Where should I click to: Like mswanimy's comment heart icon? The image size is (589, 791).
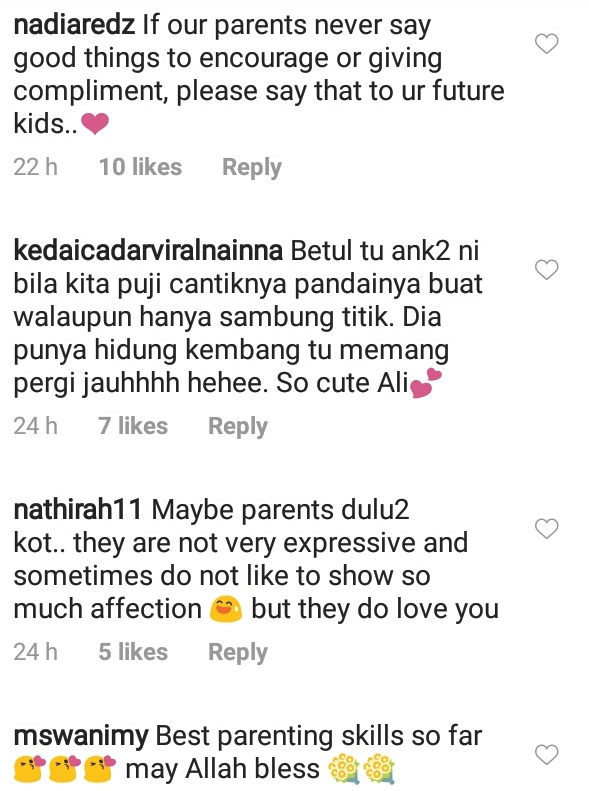[x=547, y=754]
